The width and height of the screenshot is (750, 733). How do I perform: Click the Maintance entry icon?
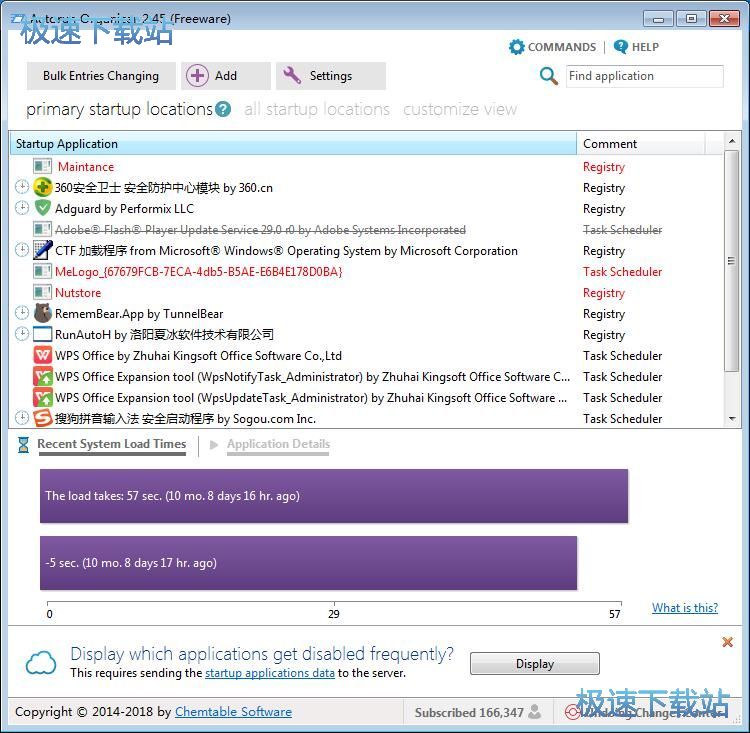point(43,167)
